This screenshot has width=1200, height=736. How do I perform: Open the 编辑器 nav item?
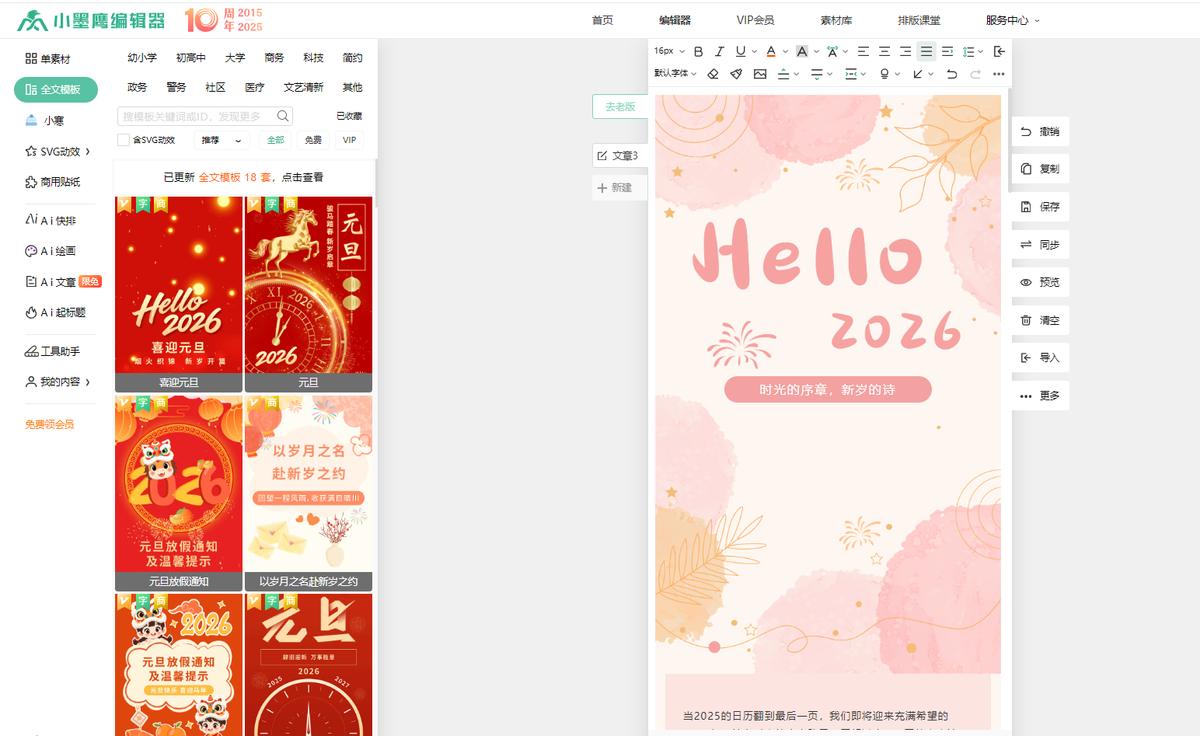[x=675, y=20]
